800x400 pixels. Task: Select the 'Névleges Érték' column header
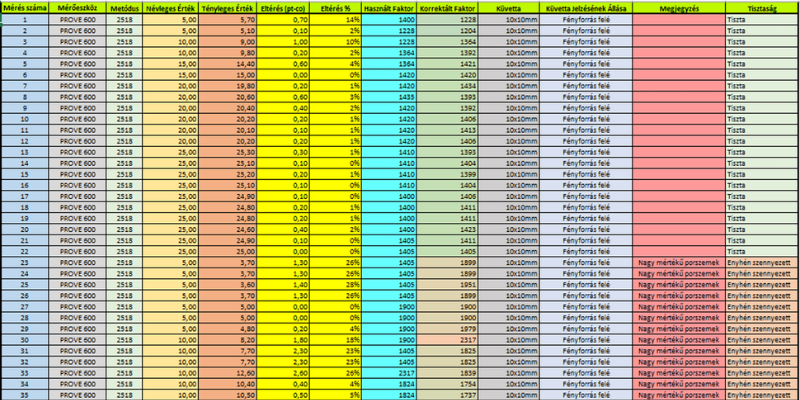(172, 7)
